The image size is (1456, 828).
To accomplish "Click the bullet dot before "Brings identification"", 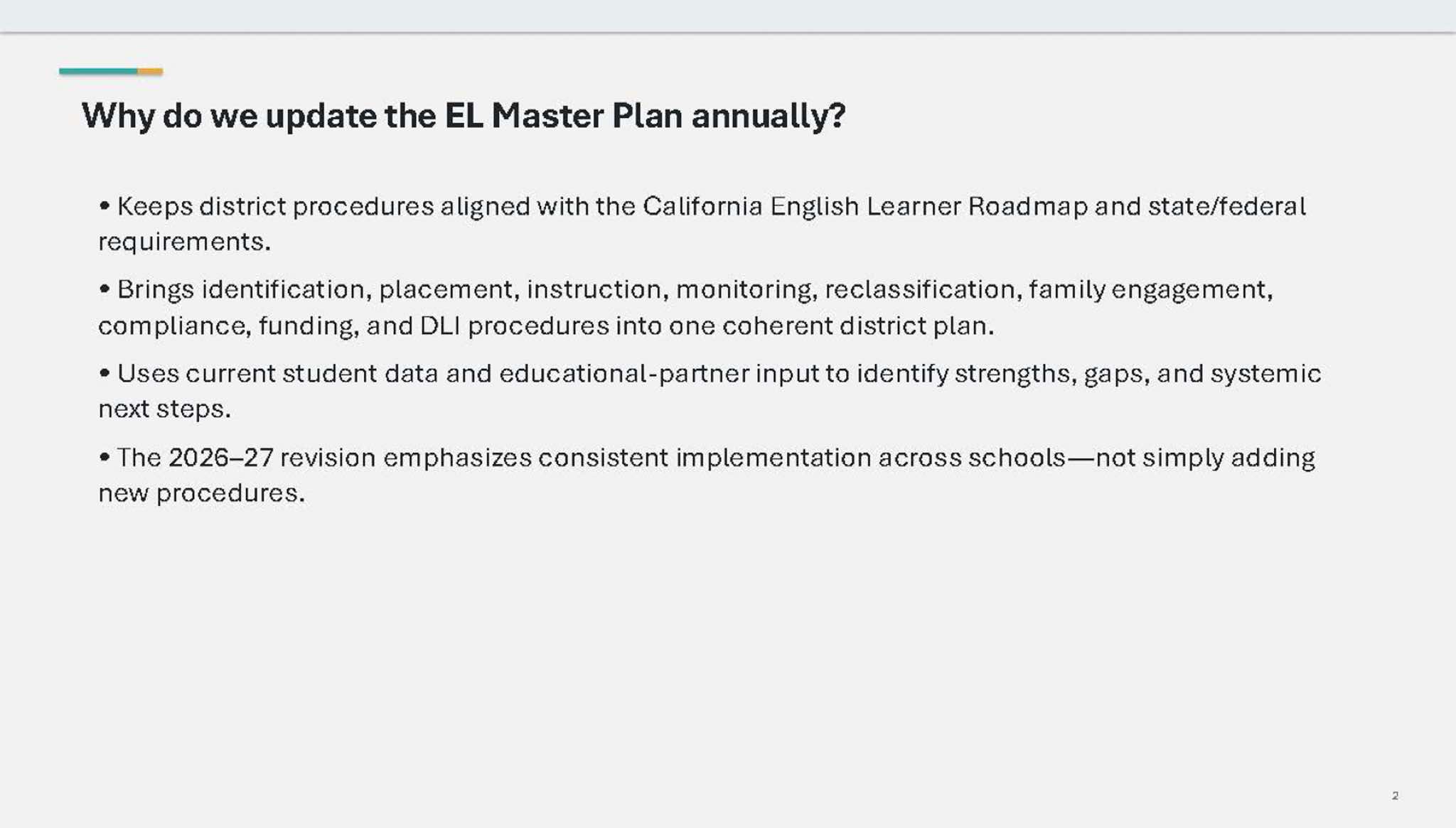I will [105, 290].
